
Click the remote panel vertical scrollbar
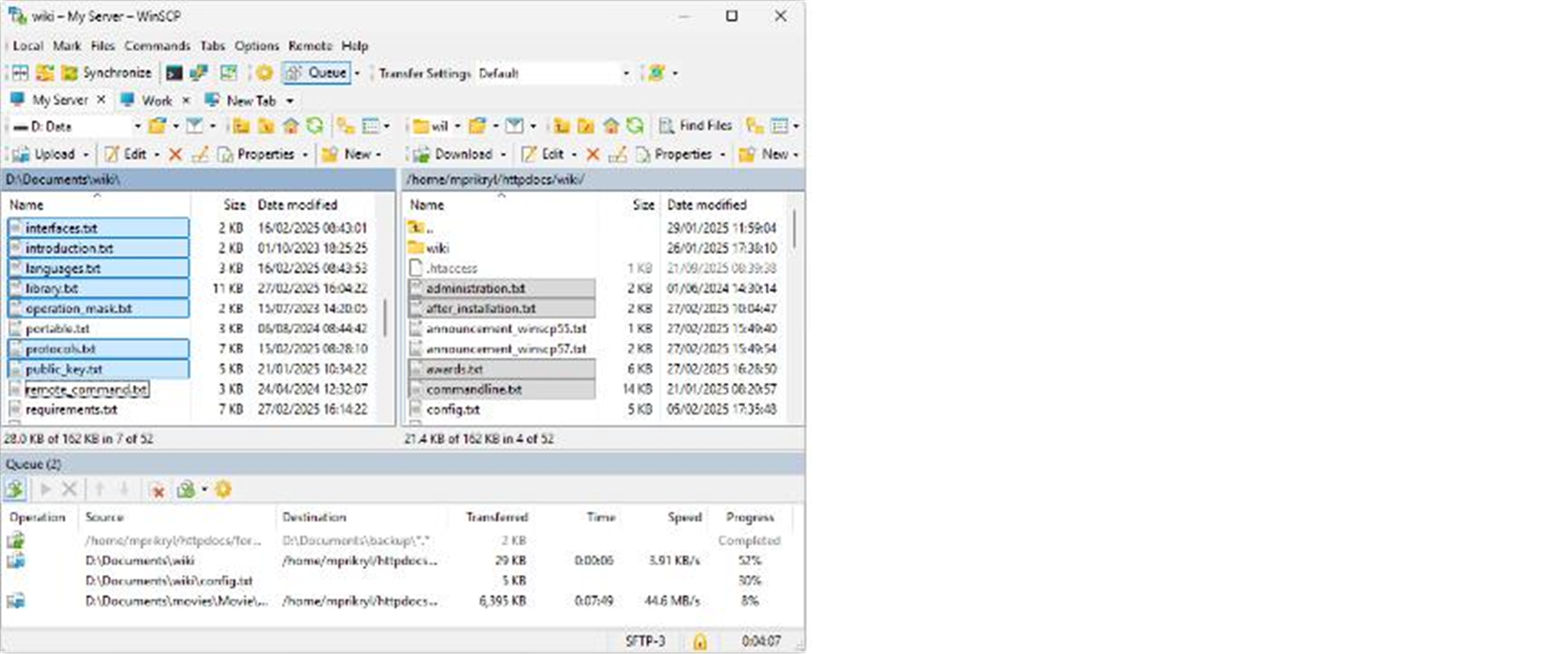coord(795,228)
